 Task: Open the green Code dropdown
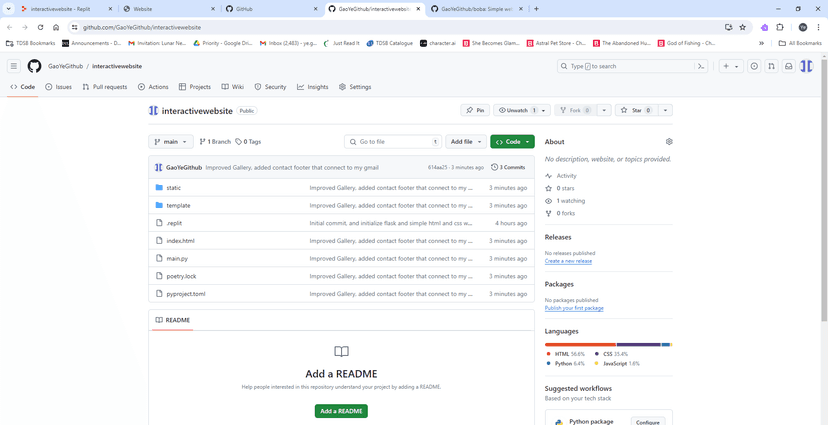coord(512,142)
